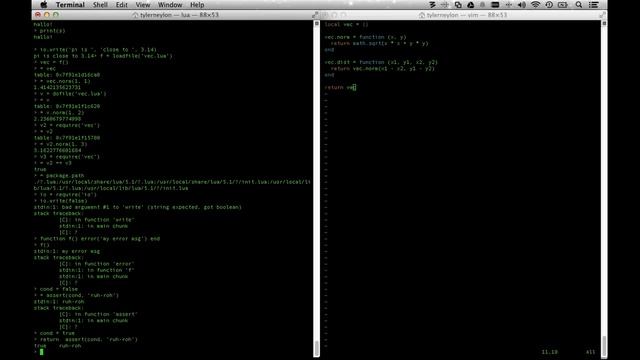Click the 'vec.dist = function' line
Viewport: 640px width, 360px height.
click(x=381, y=62)
